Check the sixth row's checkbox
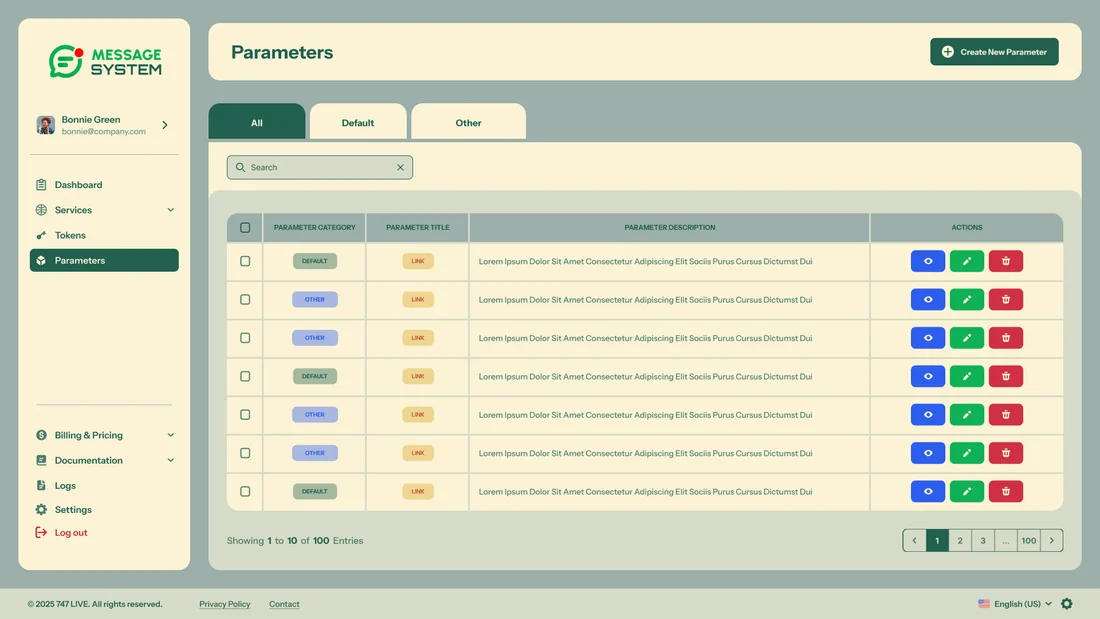The height and width of the screenshot is (619, 1100). (x=245, y=453)
